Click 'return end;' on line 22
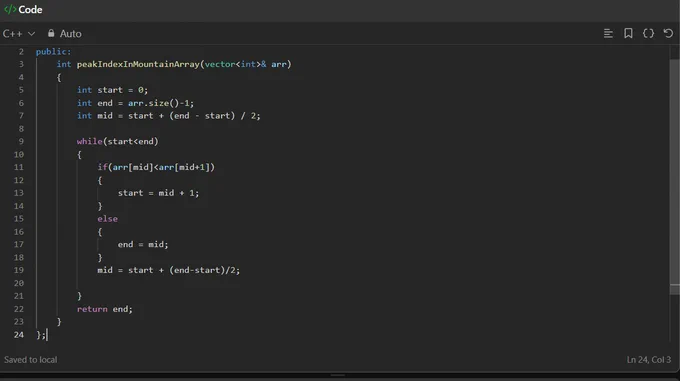This screenshot has height=381, width=680. click(x=105, y=309)
